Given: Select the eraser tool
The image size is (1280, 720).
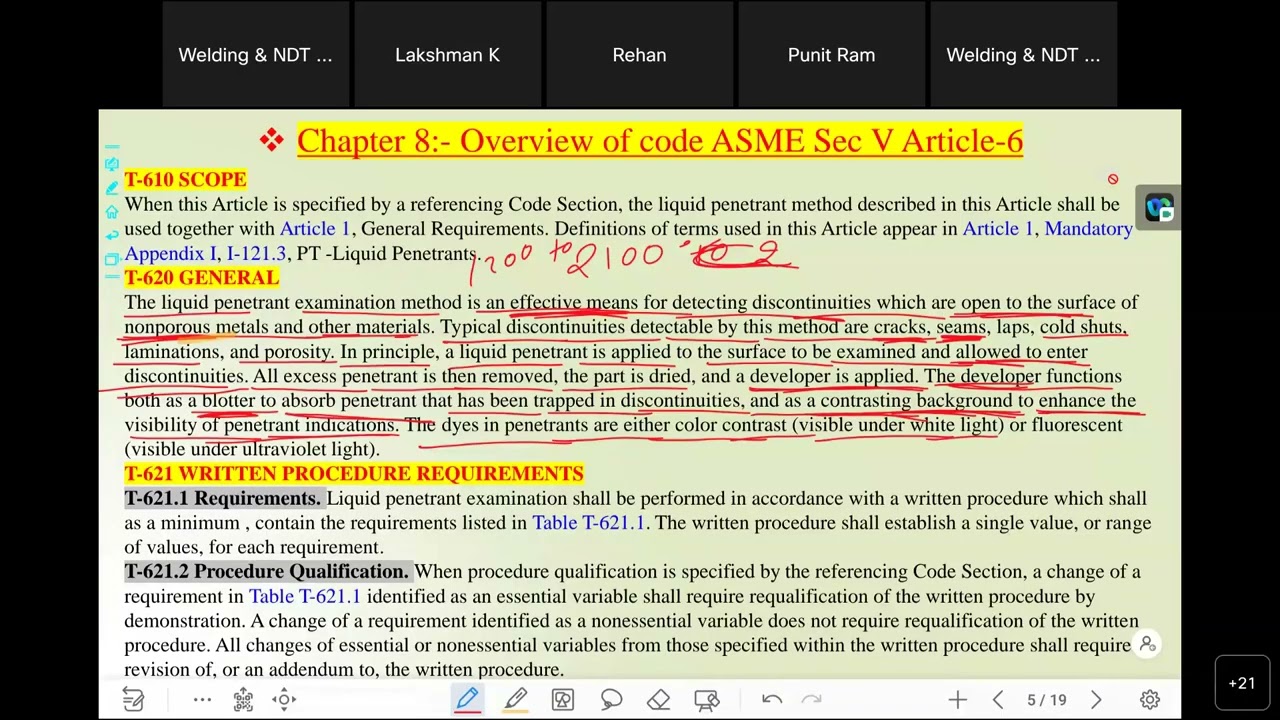Looking at the screenshot, I should (x=658, y=699).
